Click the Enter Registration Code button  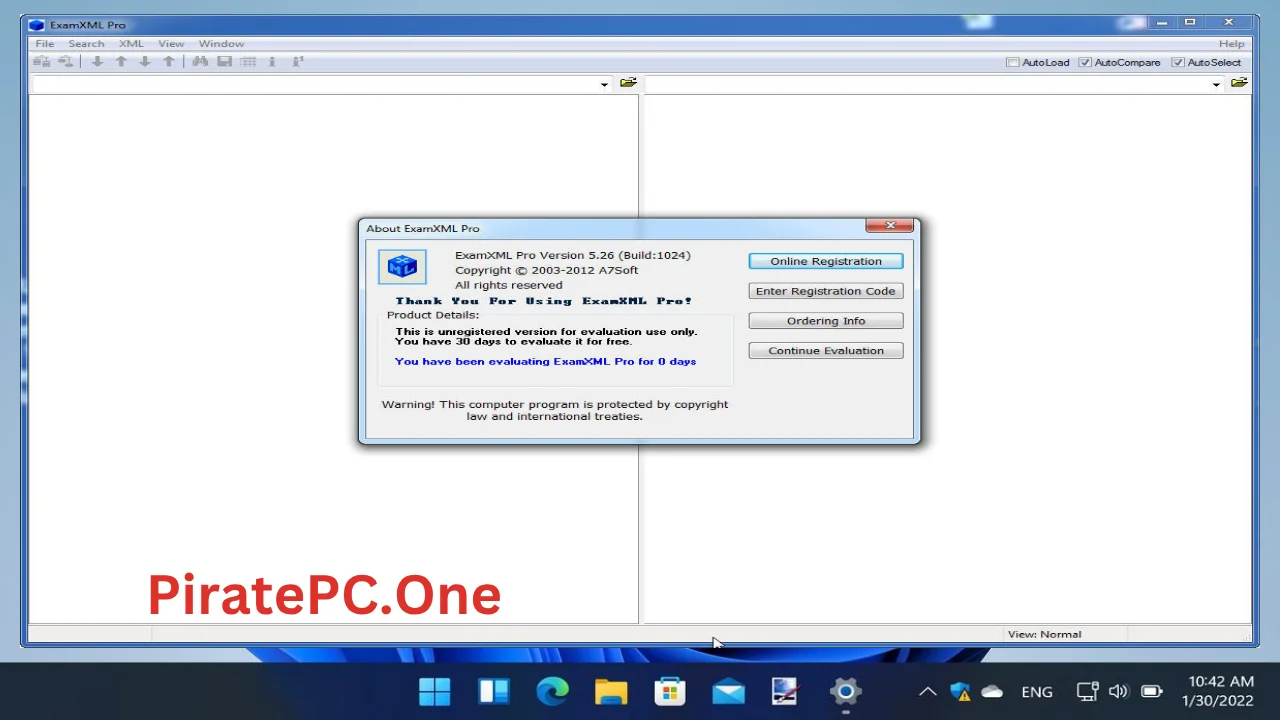click(826, 291)
